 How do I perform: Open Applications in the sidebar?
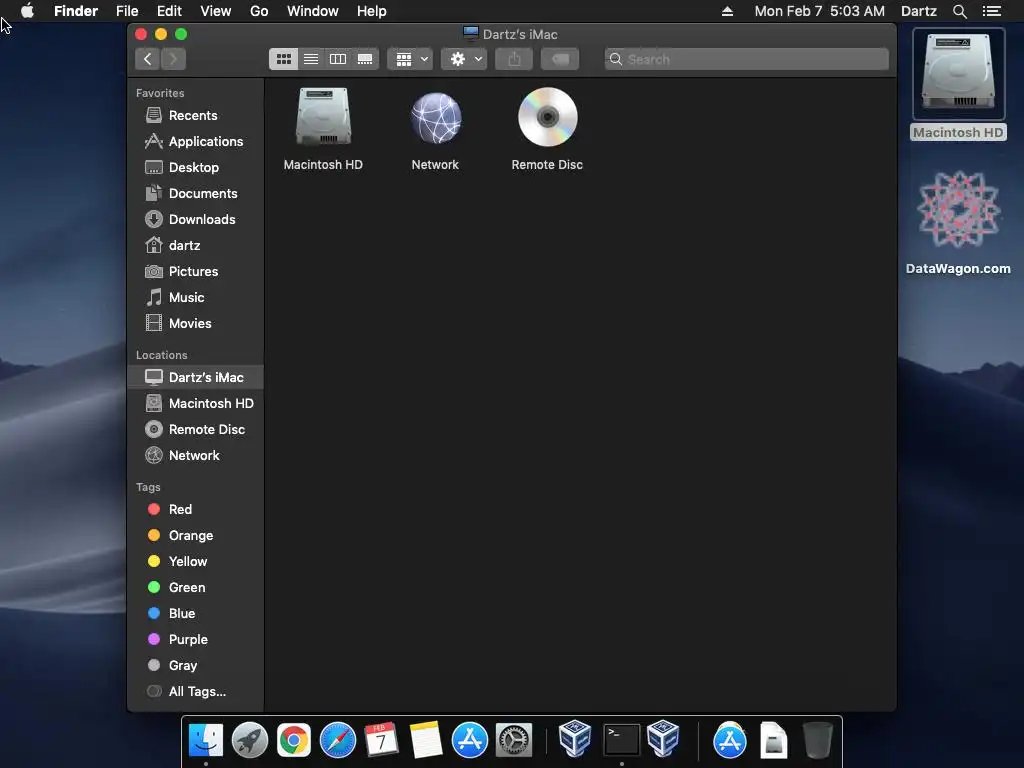195,142
